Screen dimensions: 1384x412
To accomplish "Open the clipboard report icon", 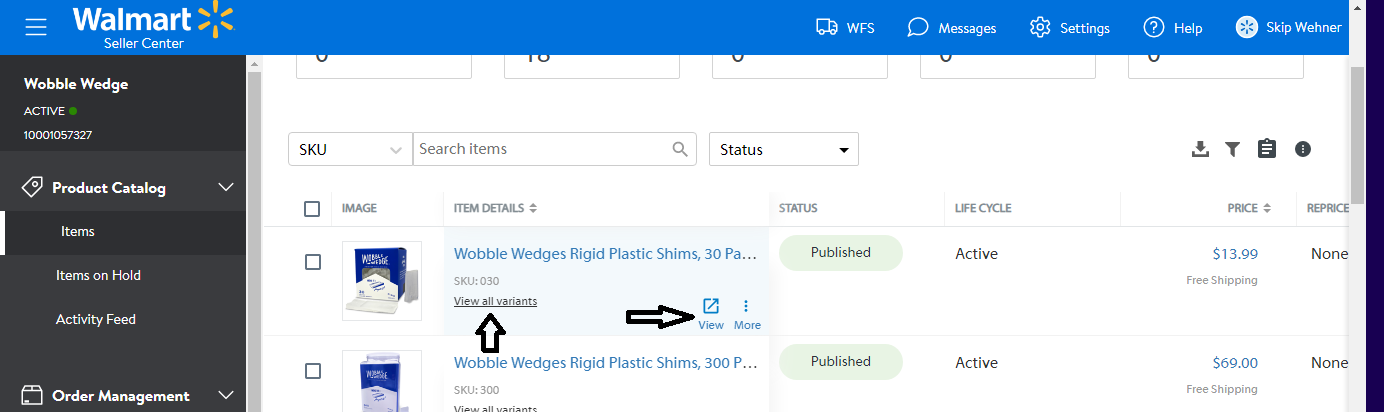I will click(1267, 149).
